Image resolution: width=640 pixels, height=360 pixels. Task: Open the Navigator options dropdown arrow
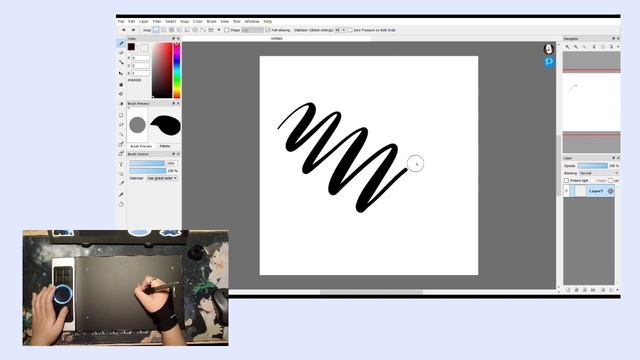point(618,47)
